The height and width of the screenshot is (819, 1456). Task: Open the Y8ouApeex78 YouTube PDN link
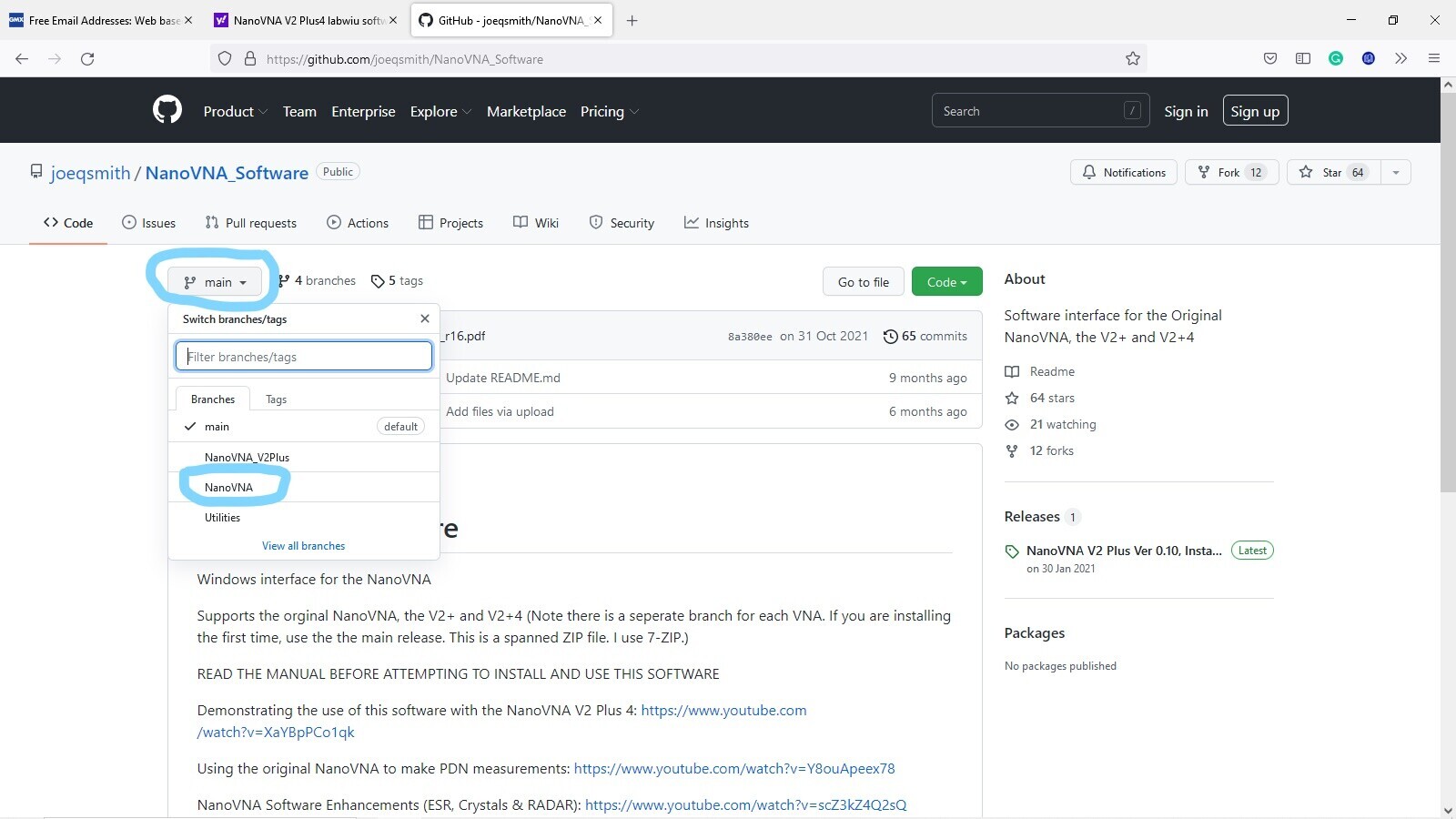[734, 768]
